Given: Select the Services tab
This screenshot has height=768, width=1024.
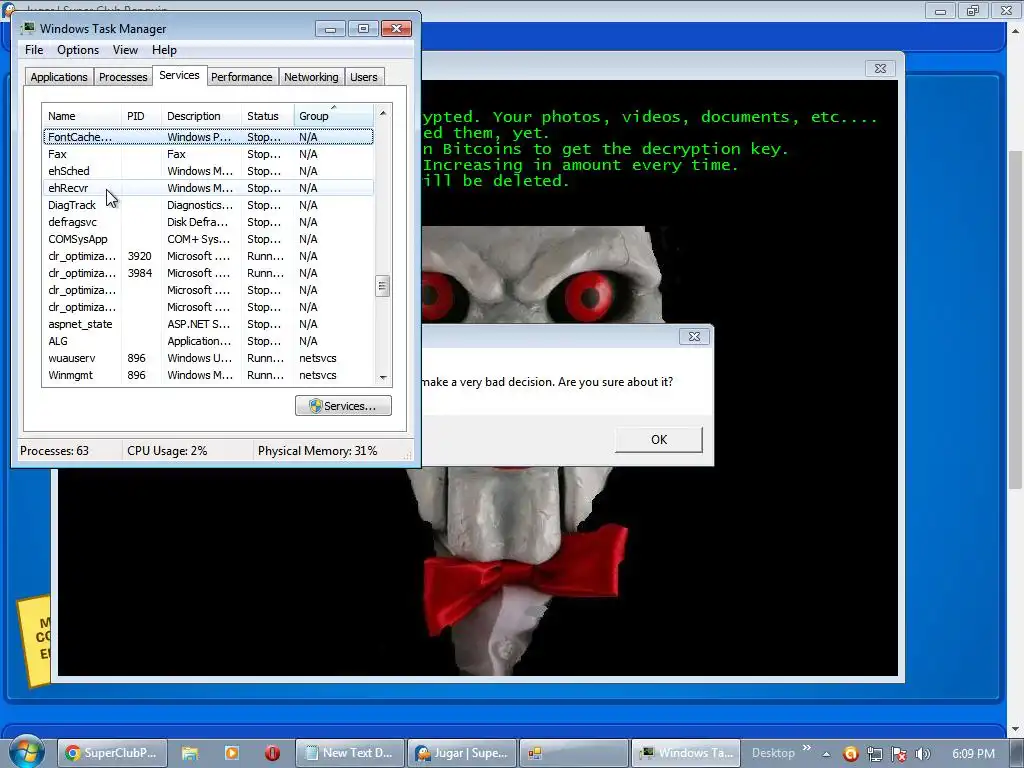Looking at the screenshot, I should [179, 75].
